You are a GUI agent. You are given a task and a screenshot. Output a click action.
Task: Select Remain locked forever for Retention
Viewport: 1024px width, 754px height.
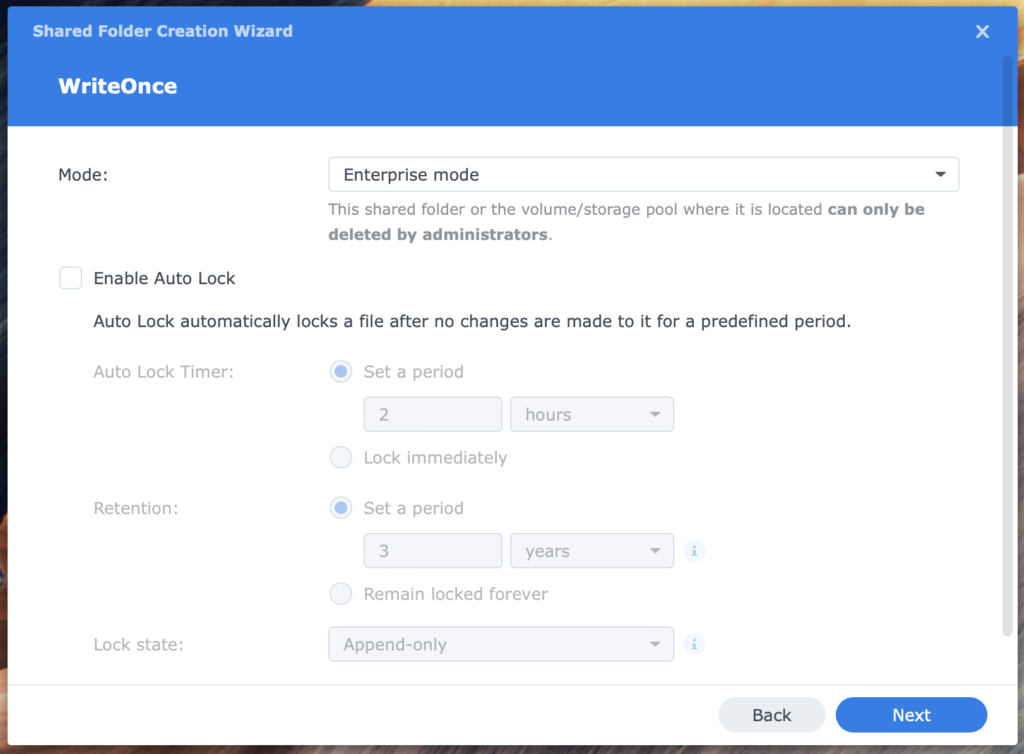341,593
